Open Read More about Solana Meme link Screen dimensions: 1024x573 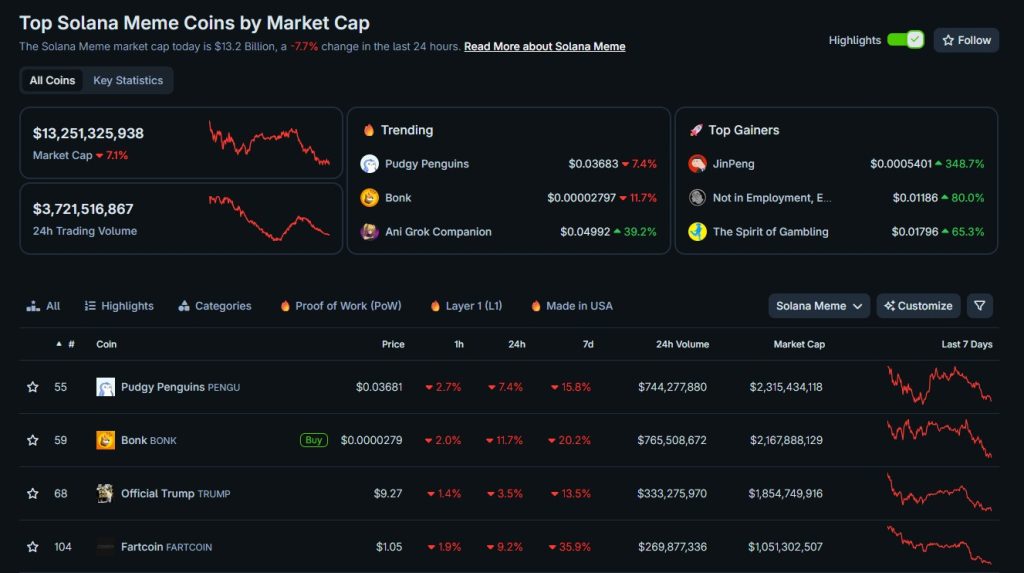pyautogui.click(x=544, y=46)
